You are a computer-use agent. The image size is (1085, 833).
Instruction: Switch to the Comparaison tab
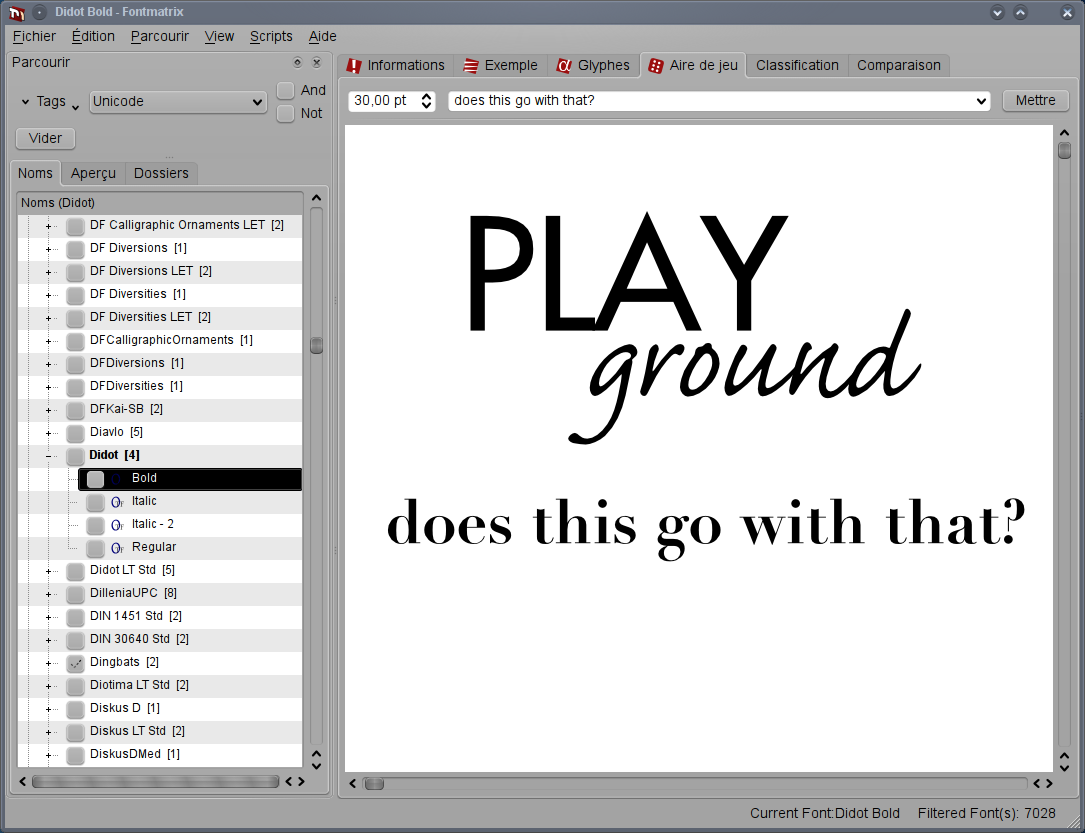point(898,66)
